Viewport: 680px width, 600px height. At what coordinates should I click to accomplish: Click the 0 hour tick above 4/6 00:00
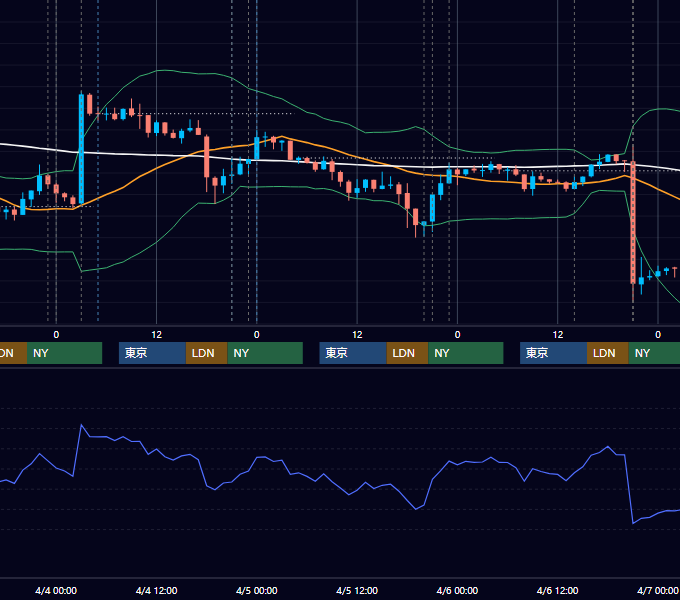coord(457,335)
